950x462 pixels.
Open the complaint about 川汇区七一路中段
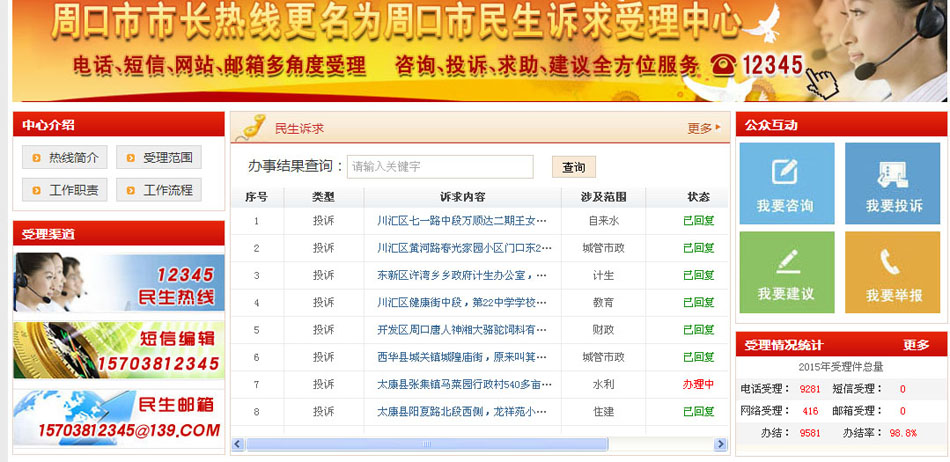click(463, 220)
